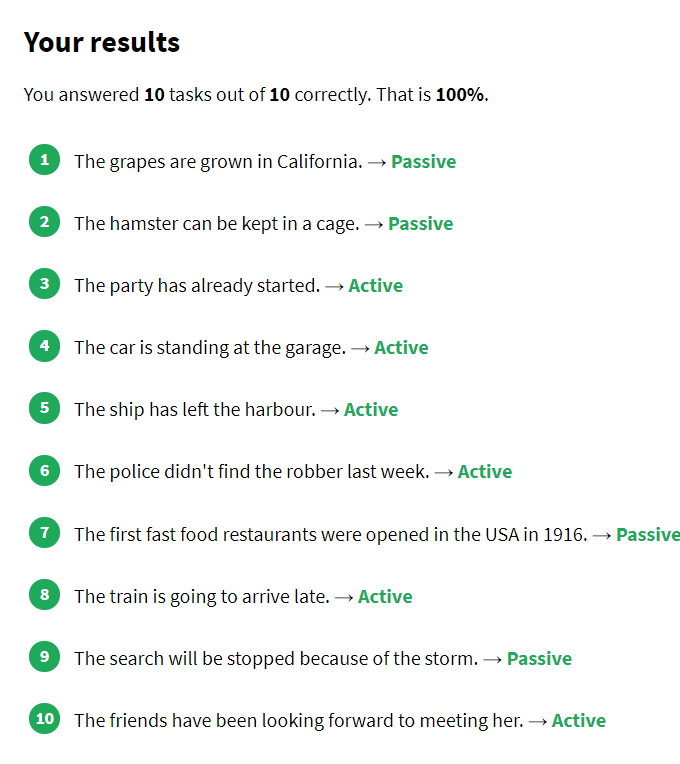Click the green number 1 circle

click(44, 160)
